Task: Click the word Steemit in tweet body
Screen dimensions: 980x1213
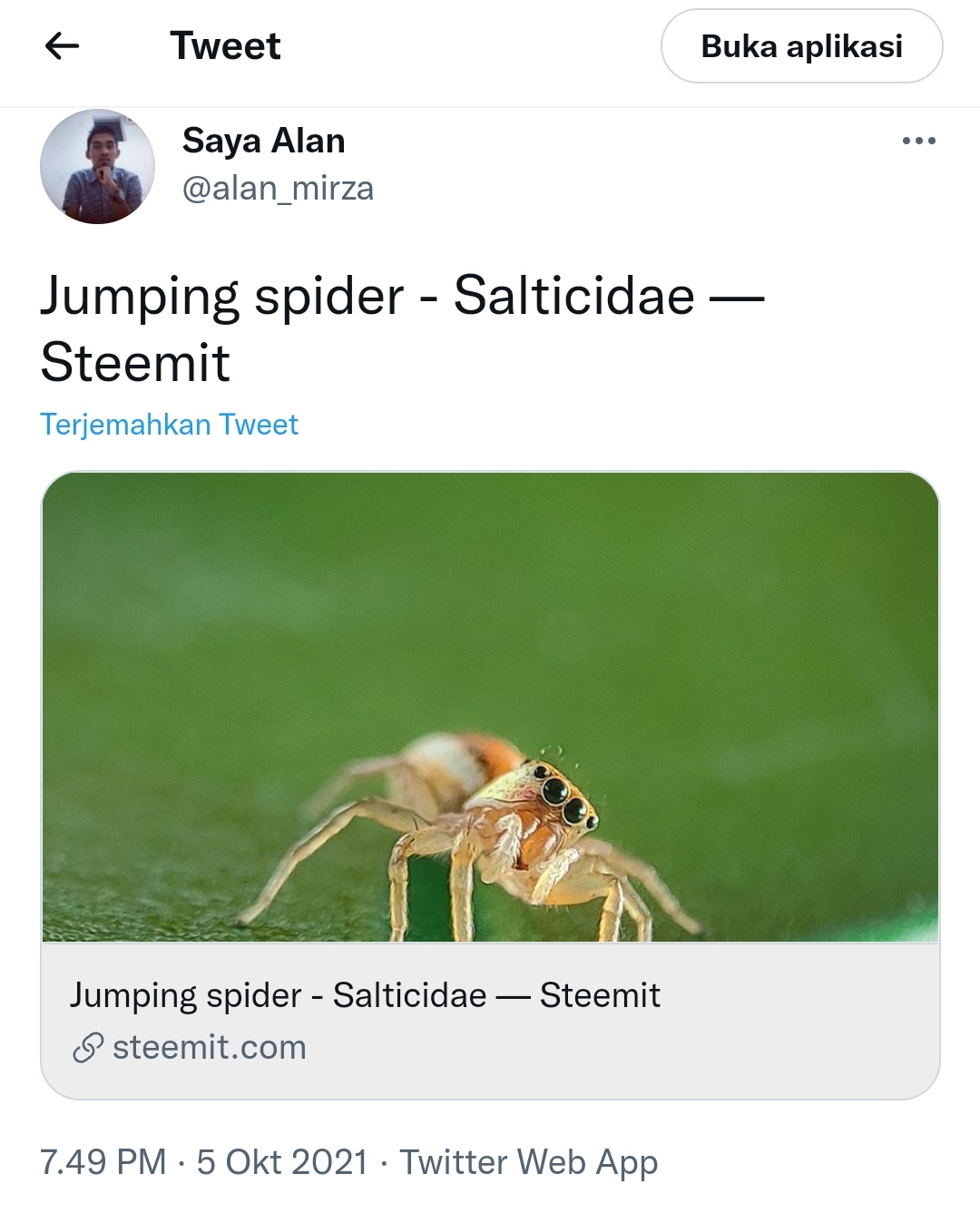Action: tap(135, 363)
